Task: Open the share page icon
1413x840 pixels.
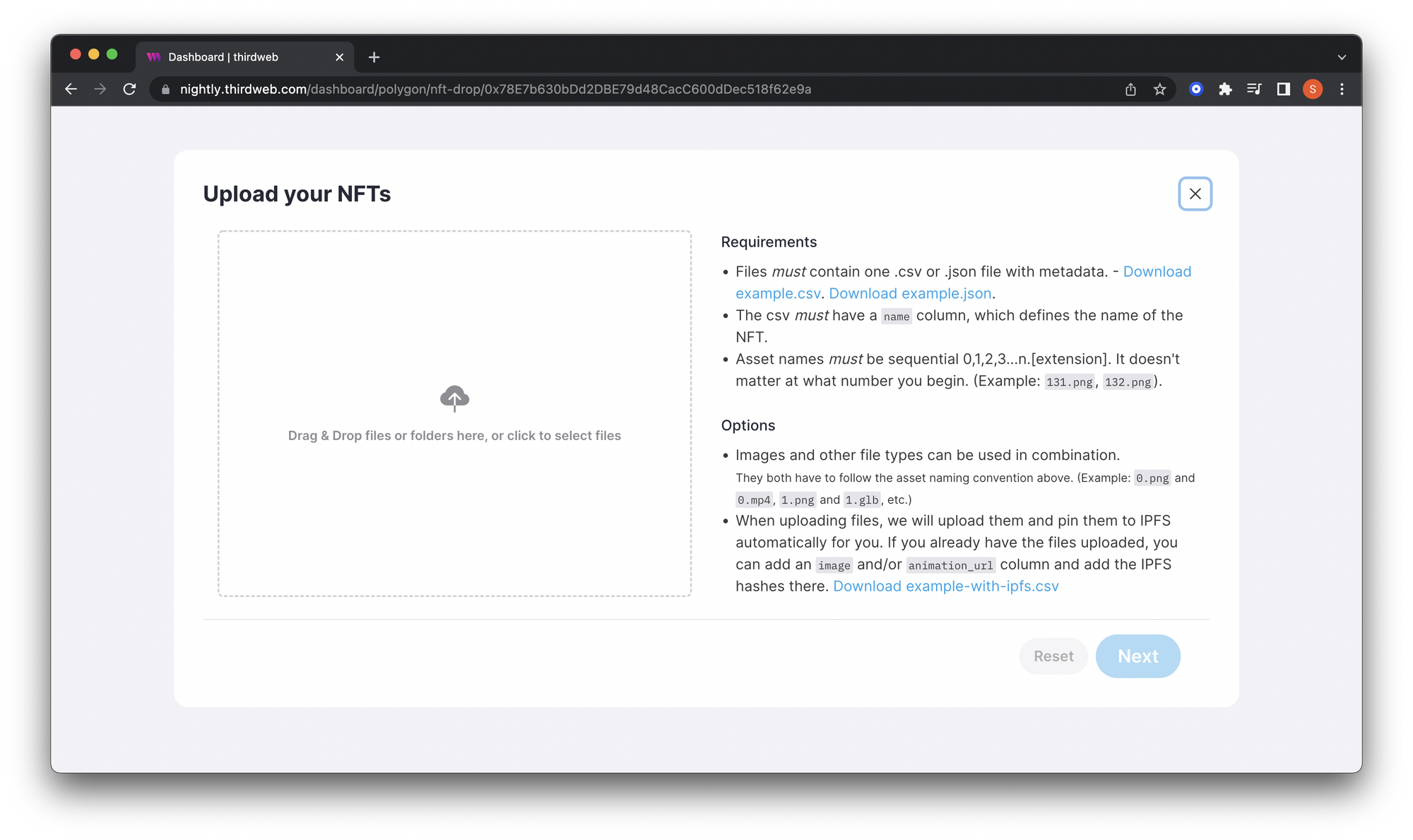Action: click(1130, 89)
